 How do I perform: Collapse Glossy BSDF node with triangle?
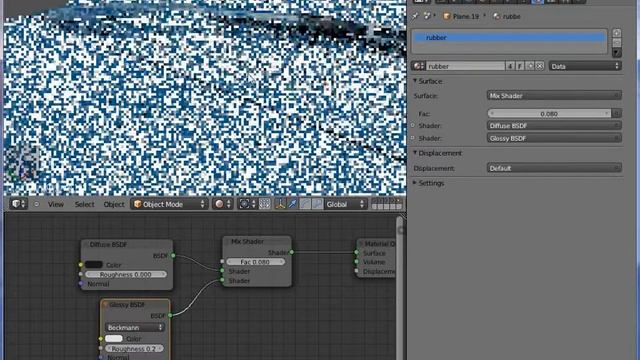105,304
